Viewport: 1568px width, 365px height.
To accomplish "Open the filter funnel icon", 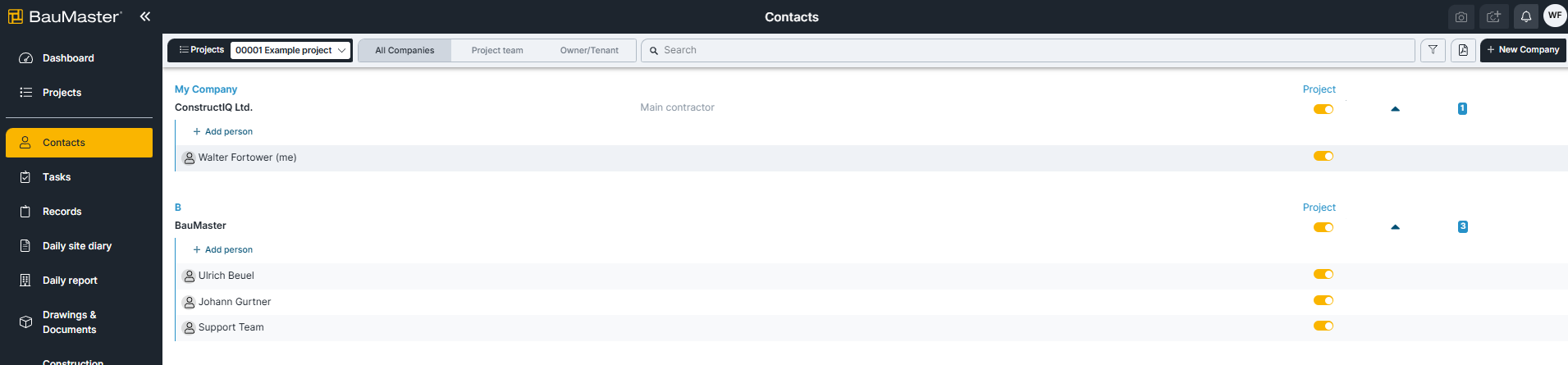I will point(1433,50).
